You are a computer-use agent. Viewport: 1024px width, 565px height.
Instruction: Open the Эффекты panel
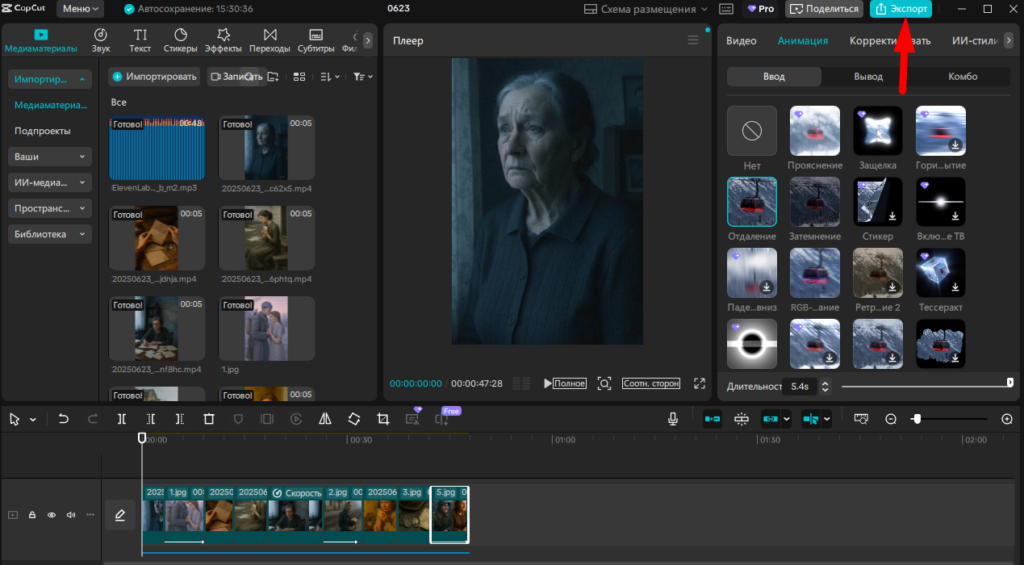point(223,40)
